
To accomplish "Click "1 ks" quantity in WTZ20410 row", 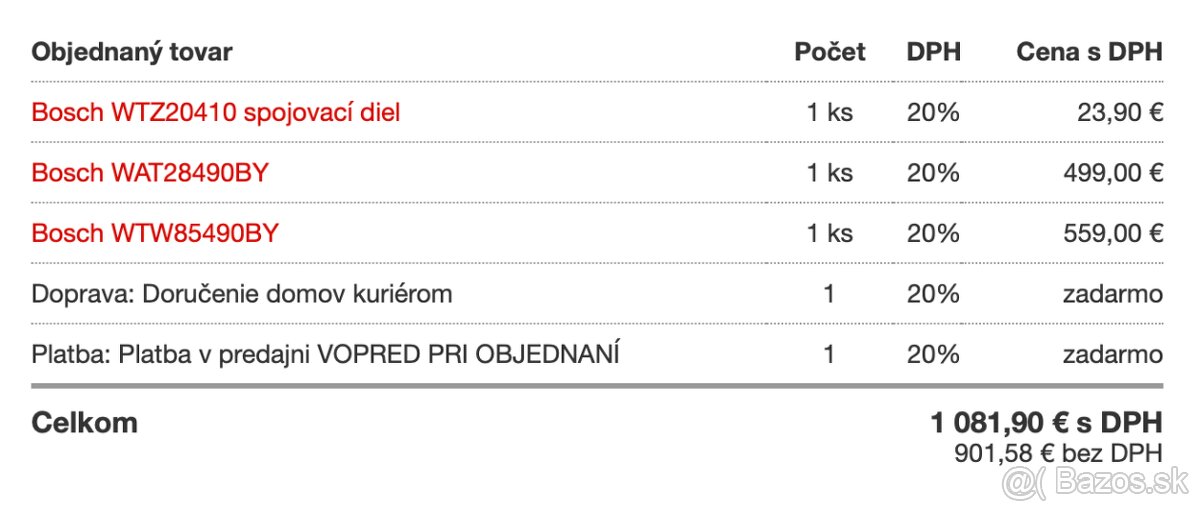I will tap(830, 113).
